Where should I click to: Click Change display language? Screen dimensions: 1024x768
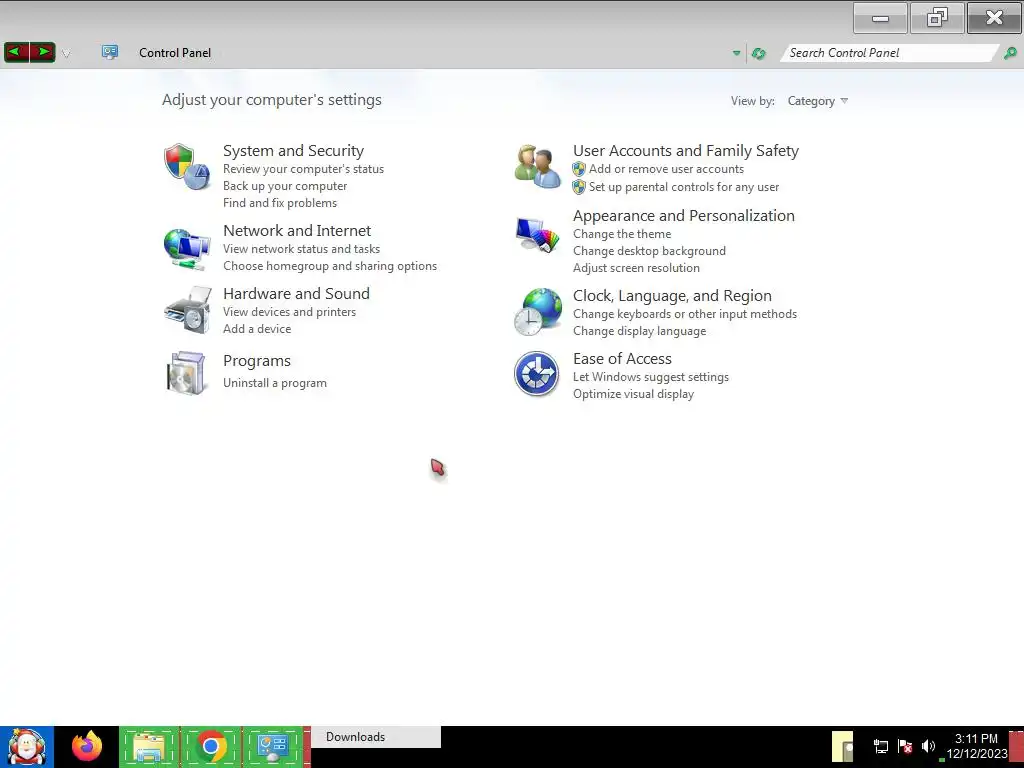tap(639, 331)
